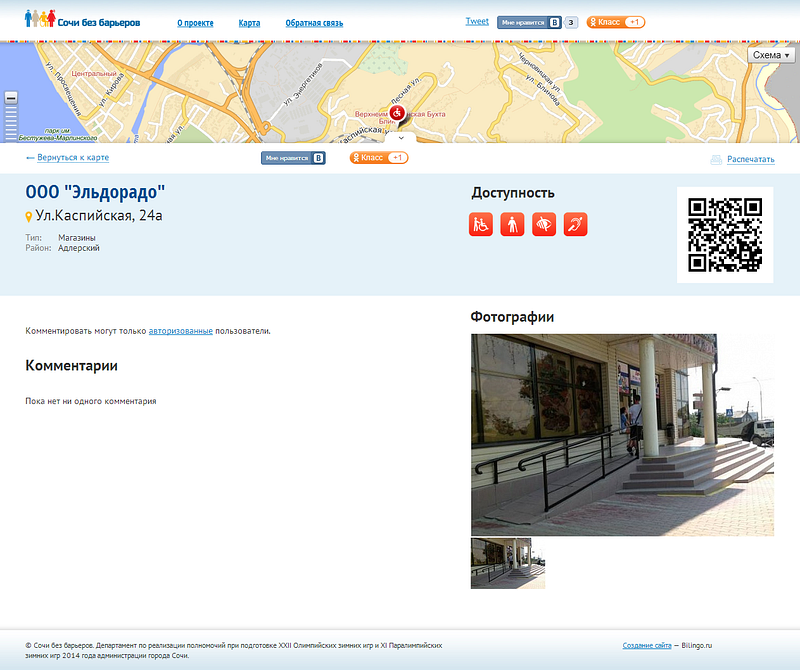Click the hearing impaired accessibility icon
This screenshot has width=800, height=670.
(x=576, y=225)
